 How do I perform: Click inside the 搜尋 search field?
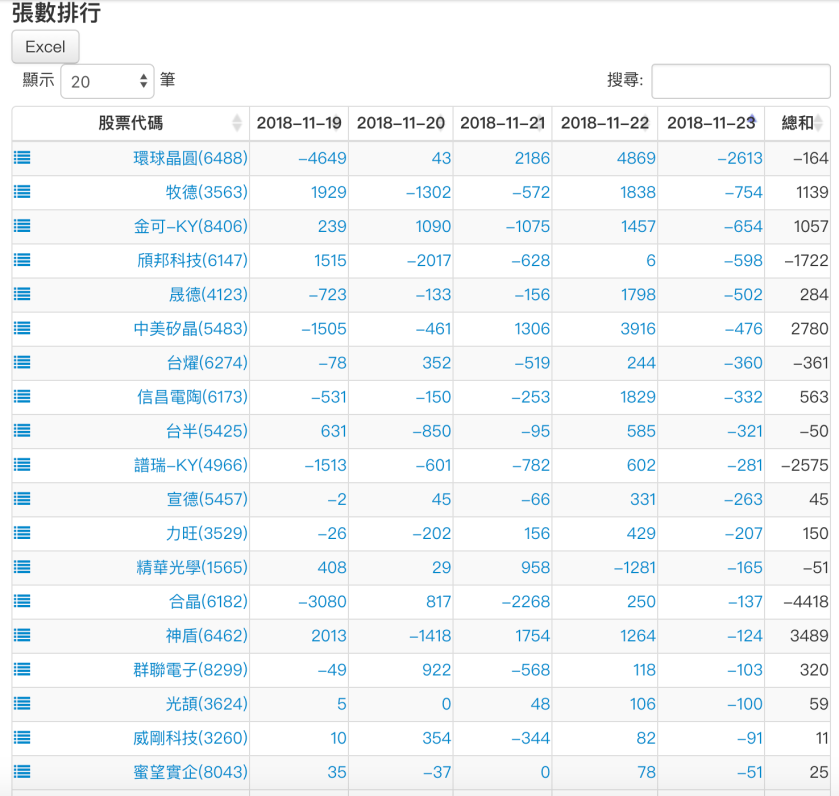point(740,81)
